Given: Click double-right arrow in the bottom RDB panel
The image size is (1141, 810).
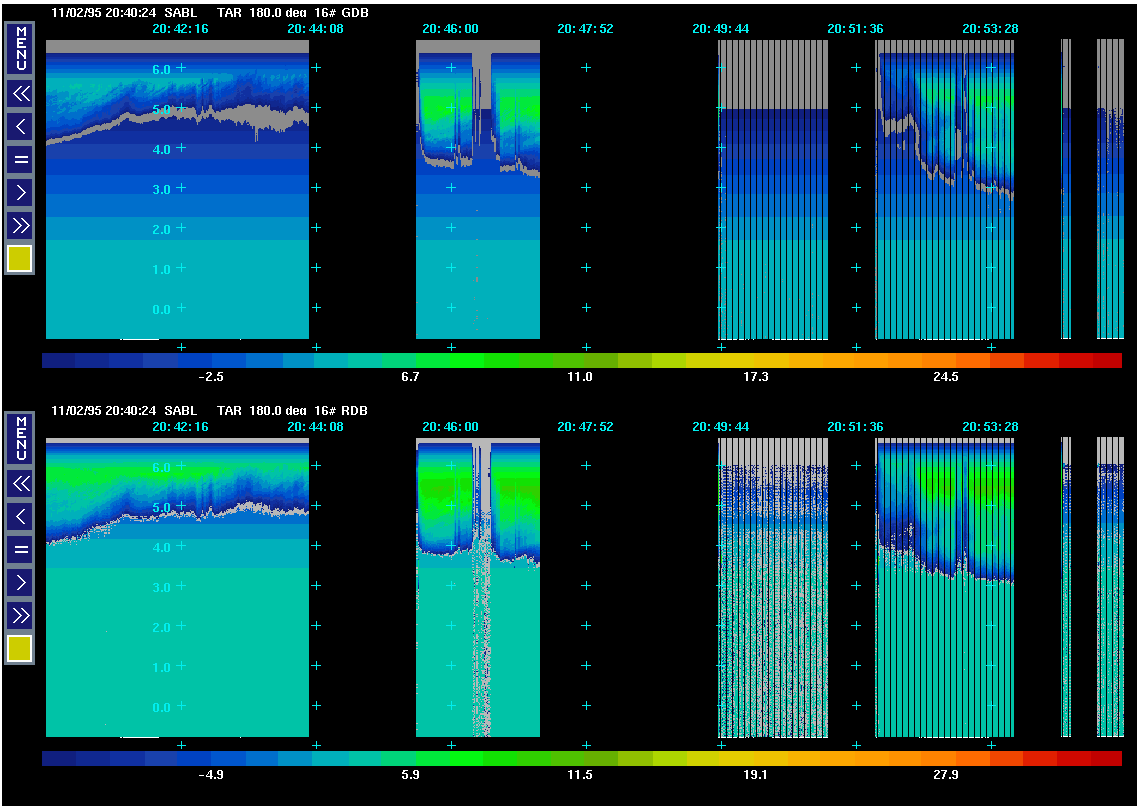Looking at the screenshot, I should 20,613.
